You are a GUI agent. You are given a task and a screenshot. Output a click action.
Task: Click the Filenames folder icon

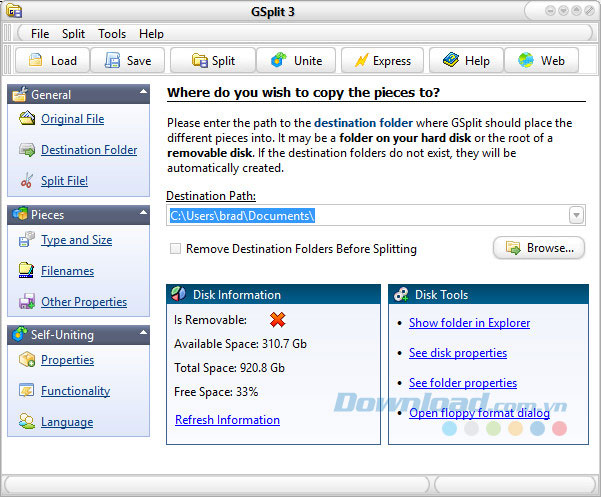point(26,271)
